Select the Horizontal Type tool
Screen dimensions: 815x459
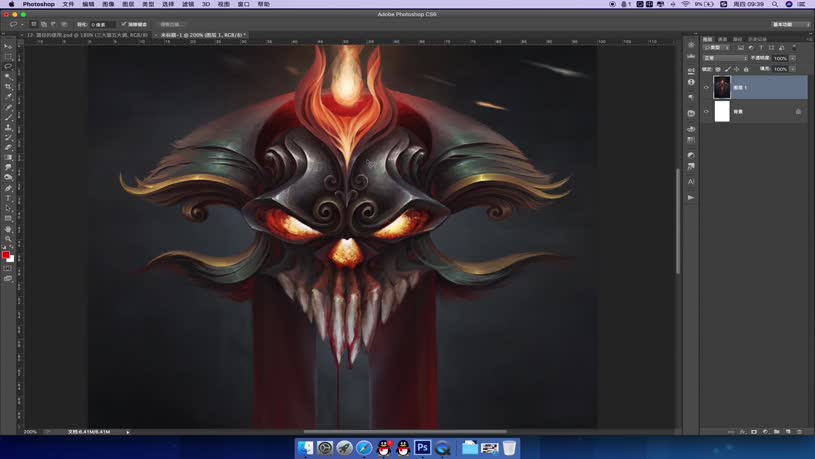click(x=8, y=199)
